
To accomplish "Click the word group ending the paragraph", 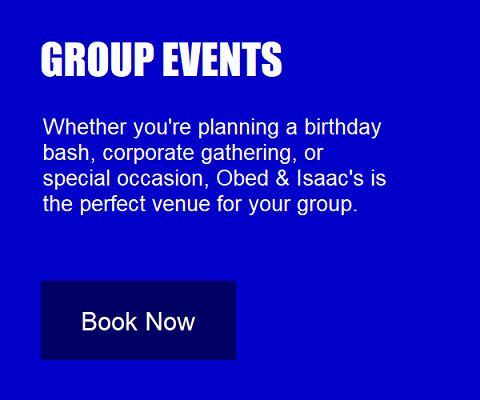I will 325,205.
